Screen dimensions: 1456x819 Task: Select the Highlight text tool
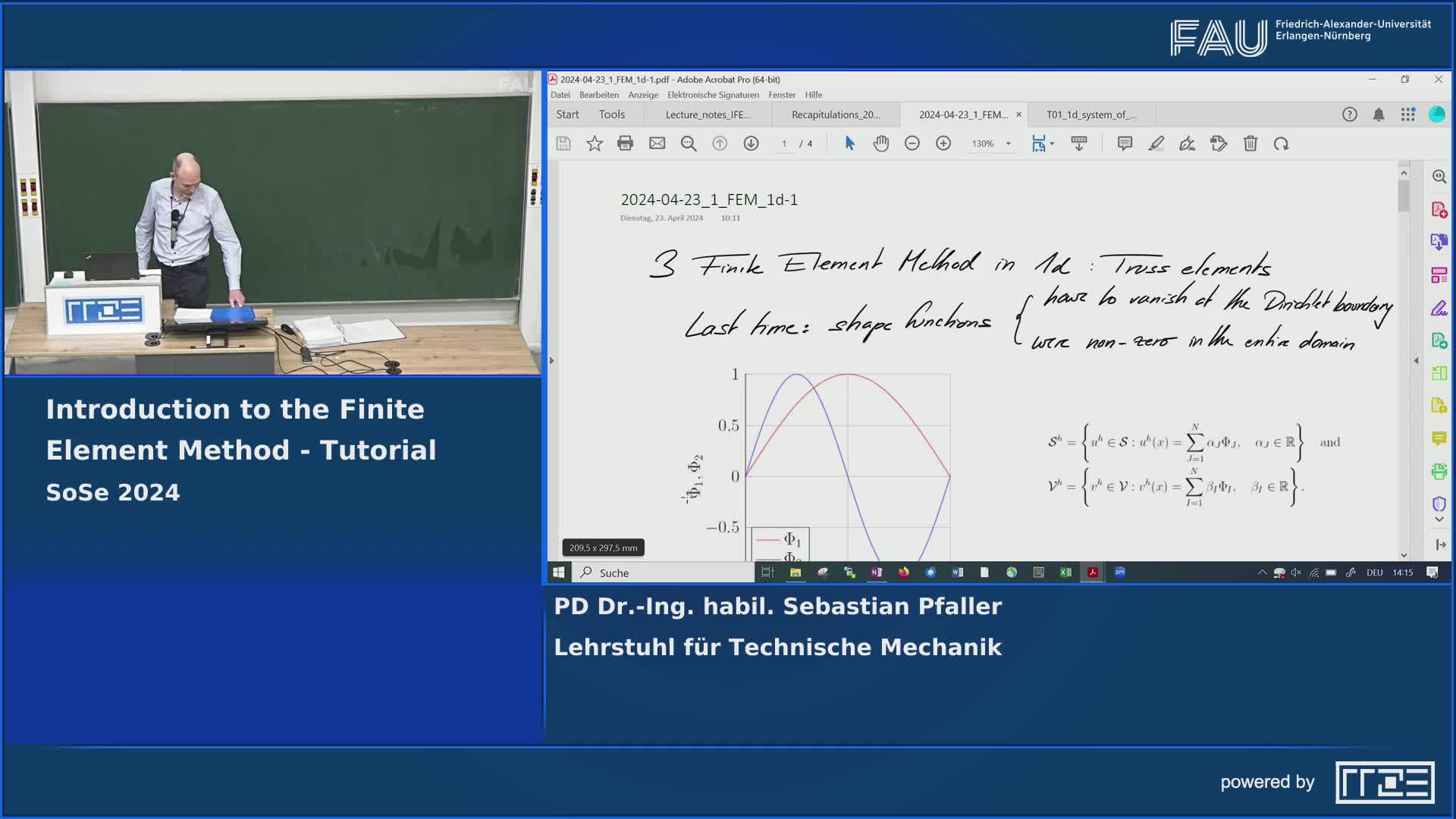1156,143
